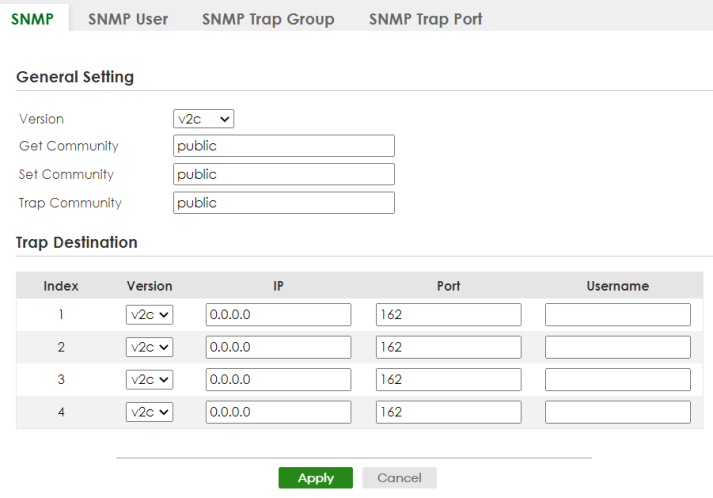713x498 pixels.
Task: Apply the SNMP settings
Action: point(316,478)
